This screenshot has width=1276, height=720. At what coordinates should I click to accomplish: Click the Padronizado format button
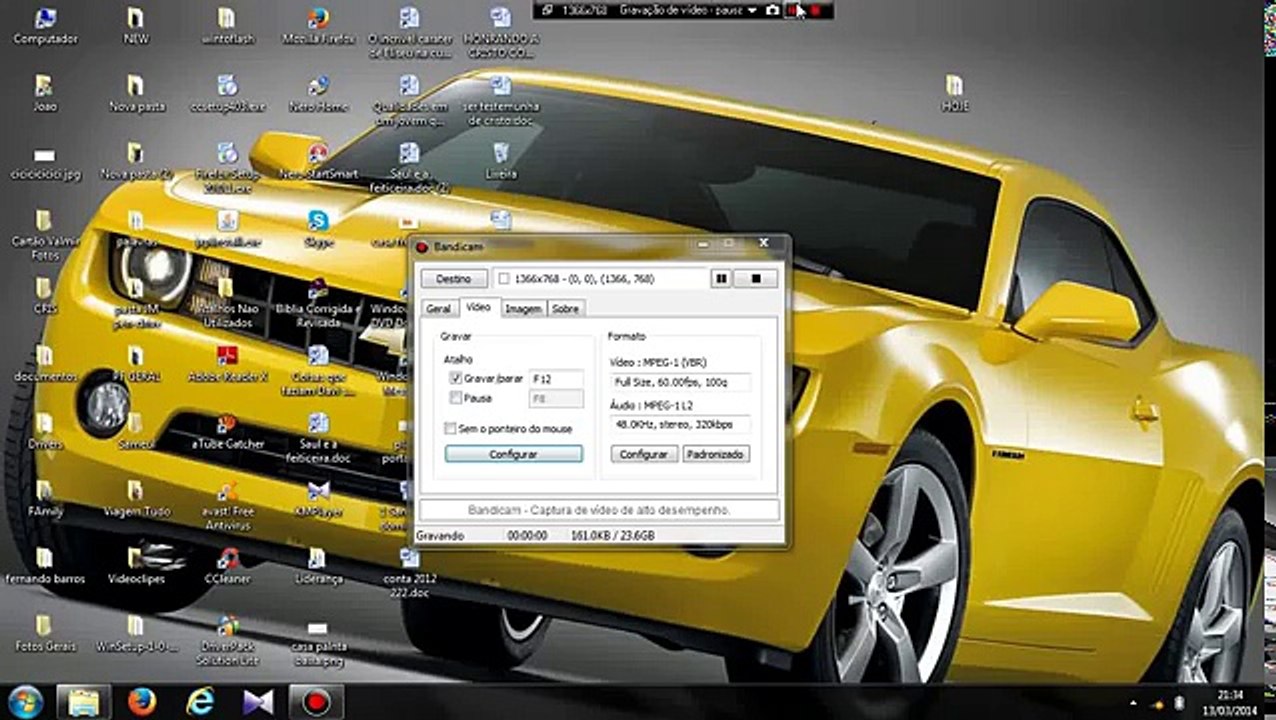(x=716, y=454)
